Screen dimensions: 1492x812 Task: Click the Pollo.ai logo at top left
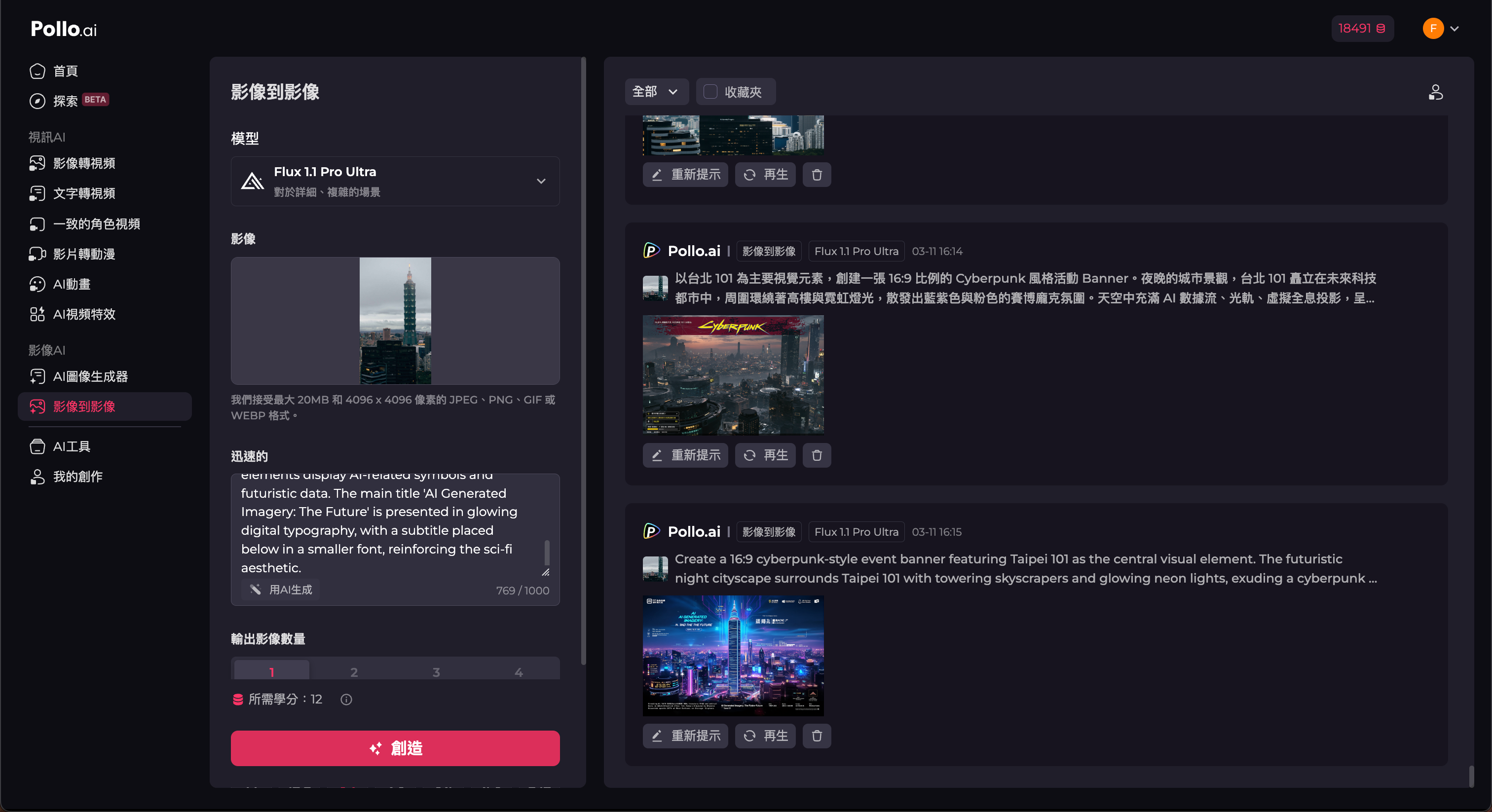pos(64,29)
